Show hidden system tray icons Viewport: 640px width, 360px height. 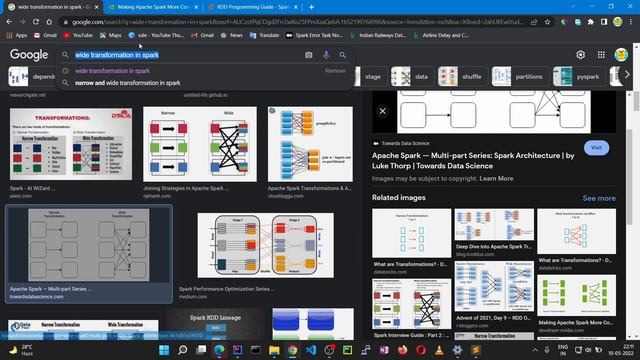[x=535, y=350]
